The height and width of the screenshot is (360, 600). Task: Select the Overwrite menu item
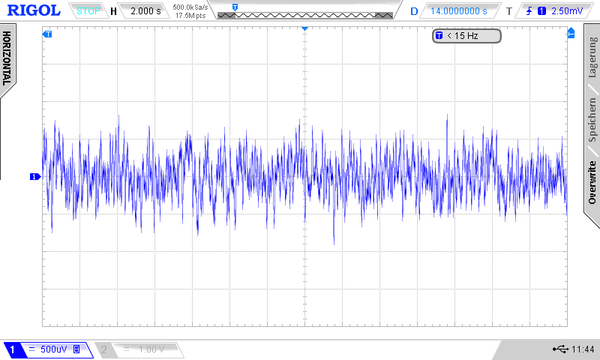[x=592, y=183]
